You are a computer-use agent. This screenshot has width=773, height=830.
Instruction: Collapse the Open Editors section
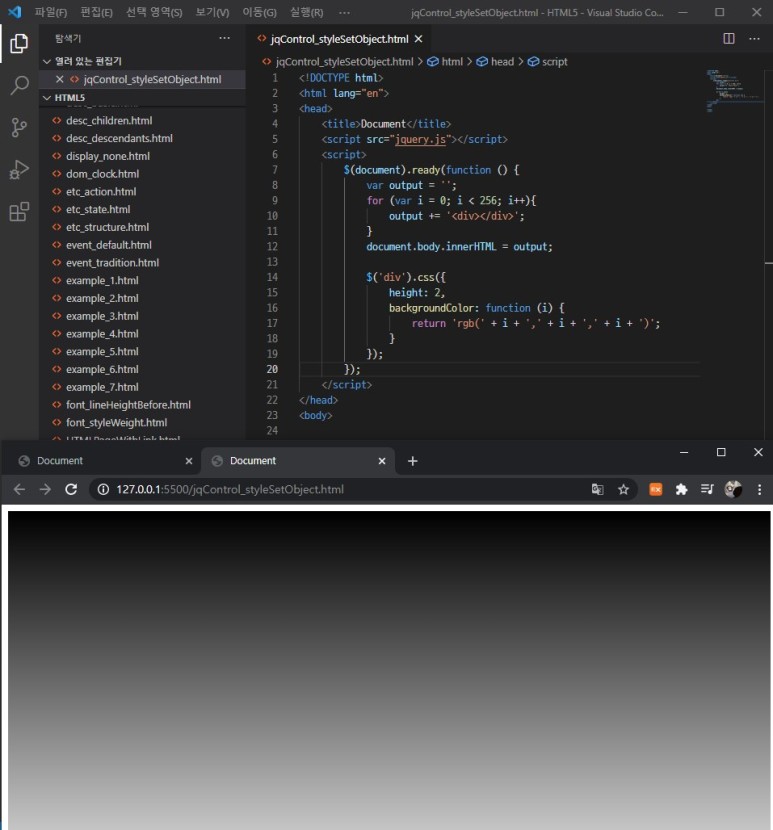coord(47,61)
